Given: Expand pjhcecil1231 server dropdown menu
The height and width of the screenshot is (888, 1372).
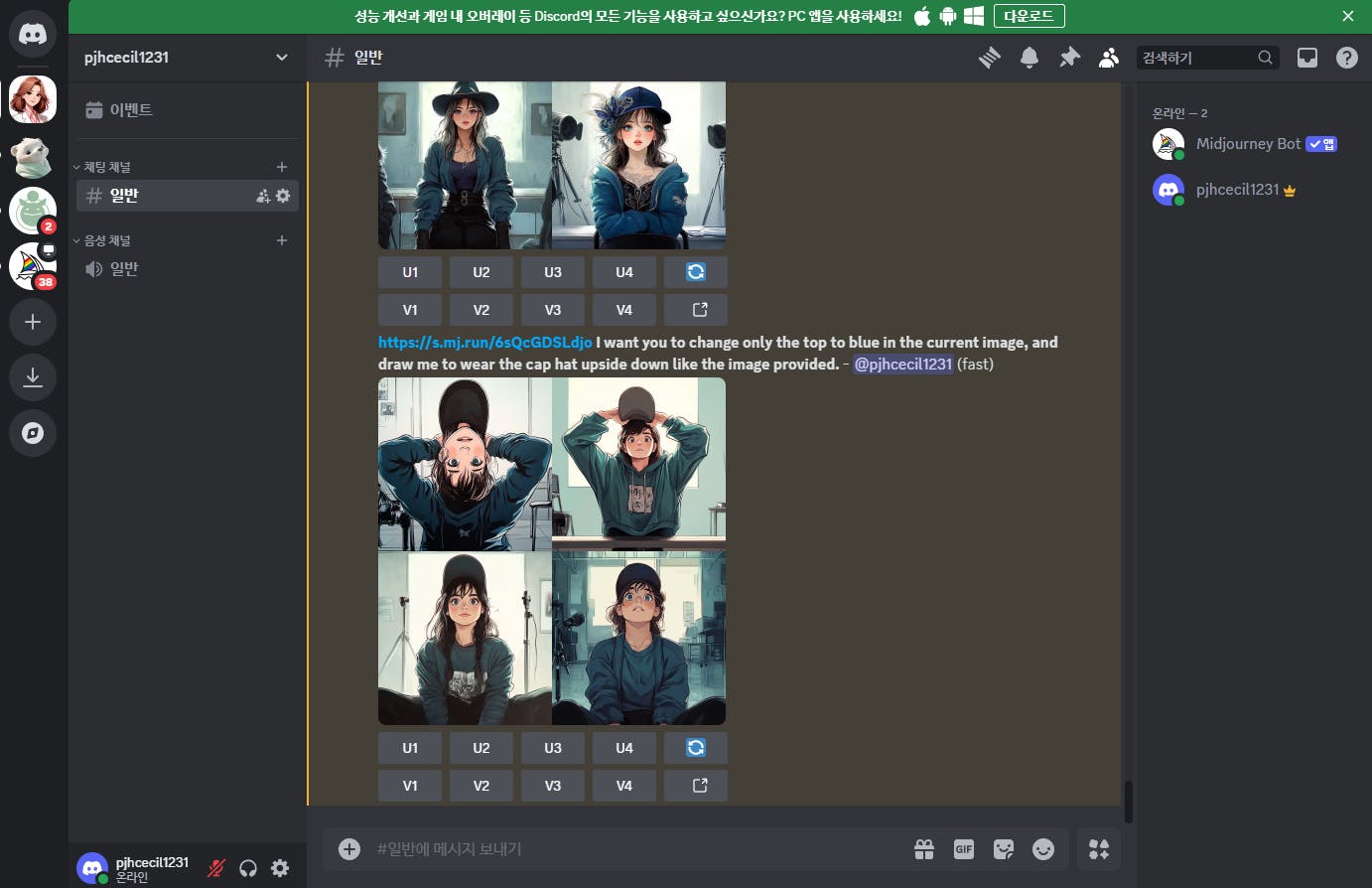Looking at the screenshot, I should pos(281,58).
